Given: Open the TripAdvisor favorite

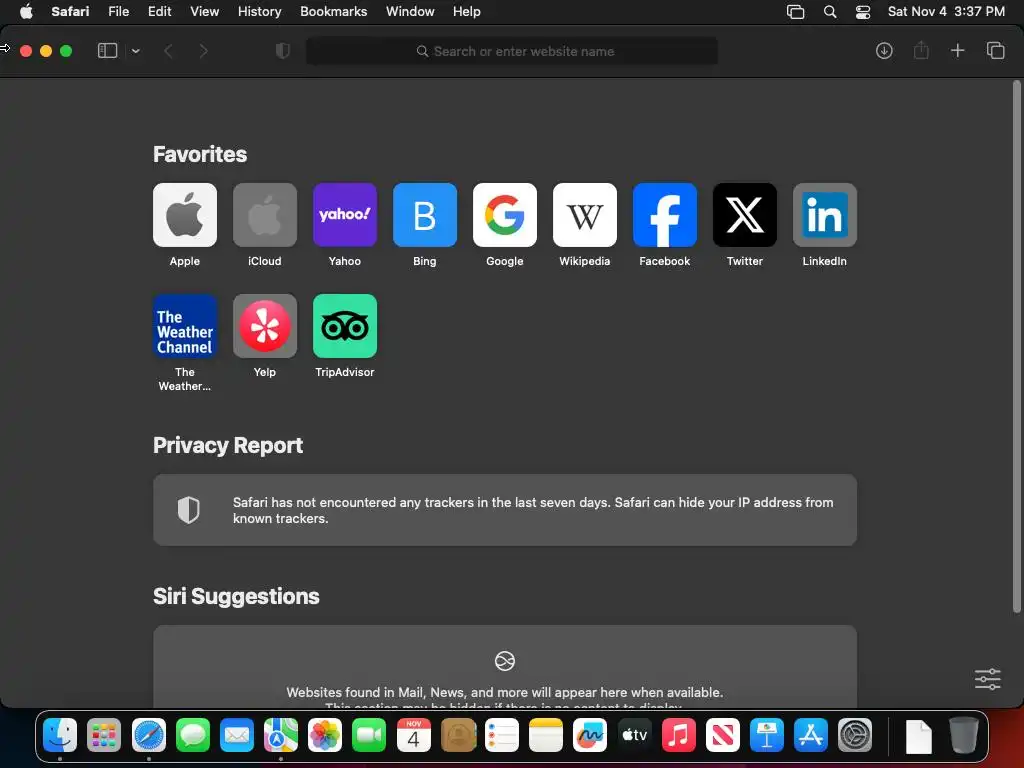Looking at the screenshot, I should 345,326.
